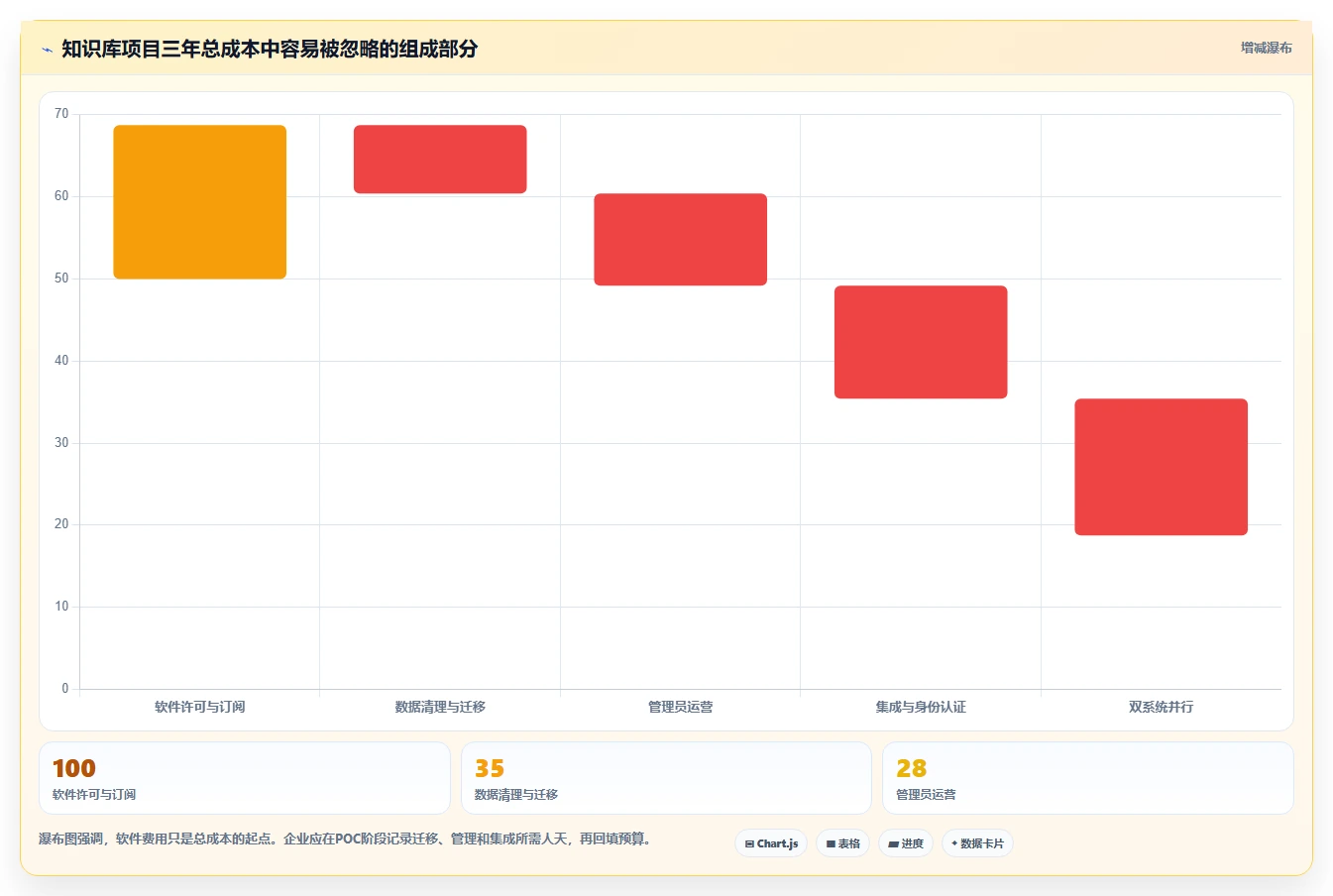Click the footnote text beginning 瀑布图强调
Viewport: 1333px width, 896px height.
pos(347,839)
